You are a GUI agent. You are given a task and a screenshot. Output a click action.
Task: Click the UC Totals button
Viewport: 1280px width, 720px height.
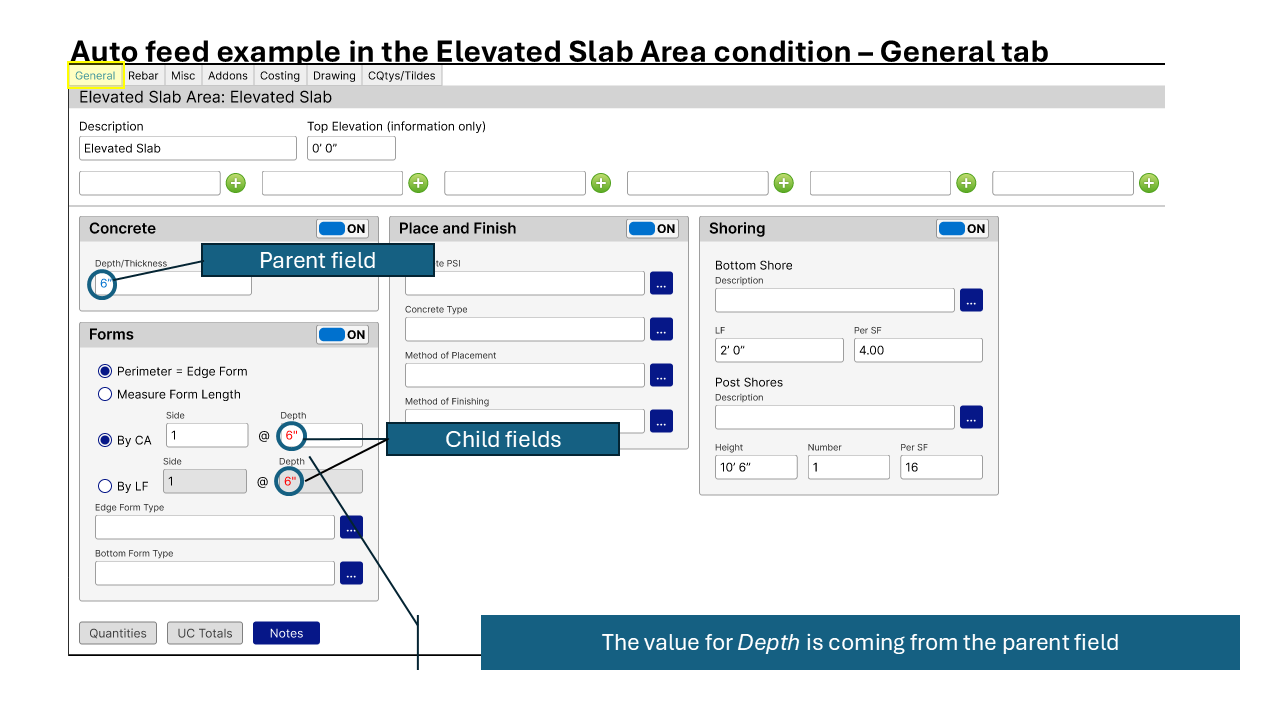point(205,633)
